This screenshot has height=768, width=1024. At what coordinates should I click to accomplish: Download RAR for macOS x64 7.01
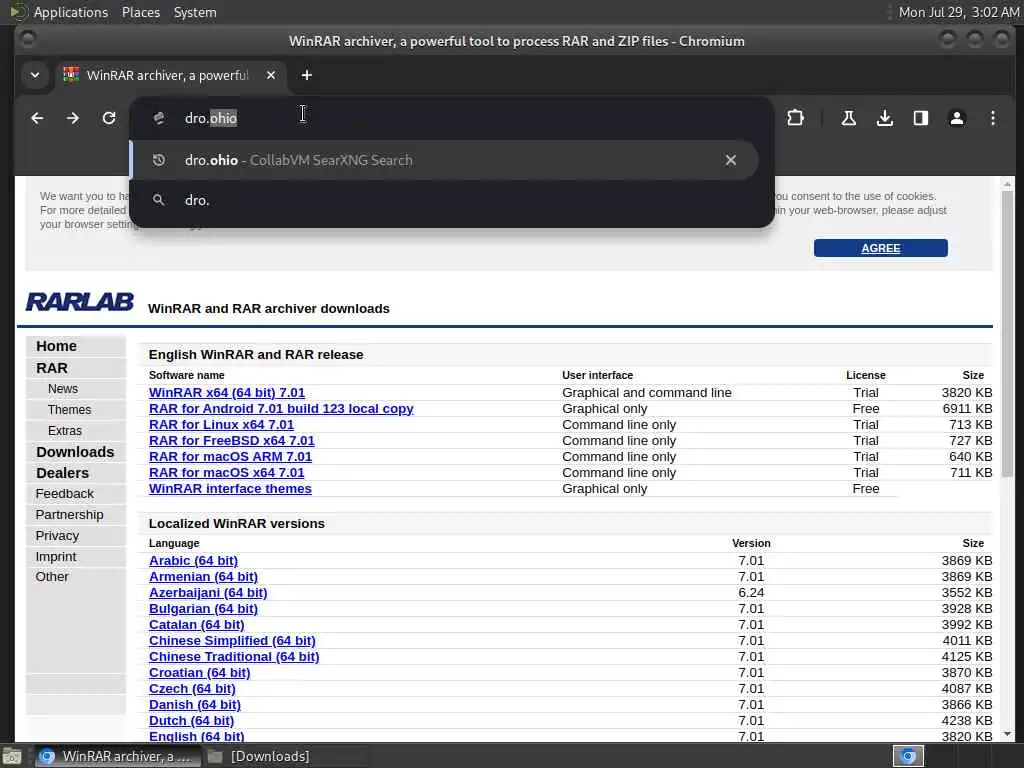click(x=227, y=473)
